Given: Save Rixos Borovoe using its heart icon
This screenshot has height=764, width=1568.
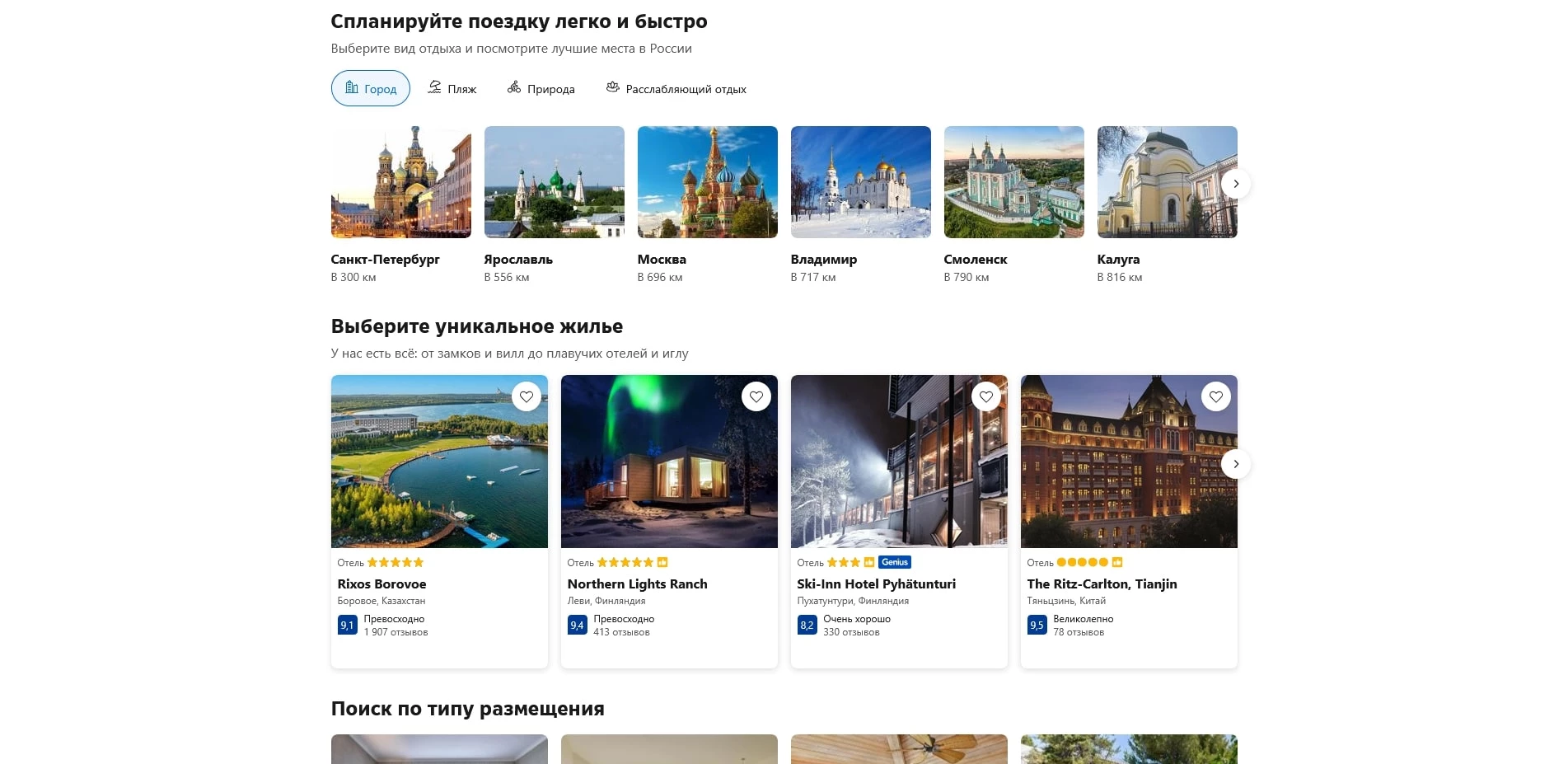Looking at the screenshot, I should [x=527, y=396].
